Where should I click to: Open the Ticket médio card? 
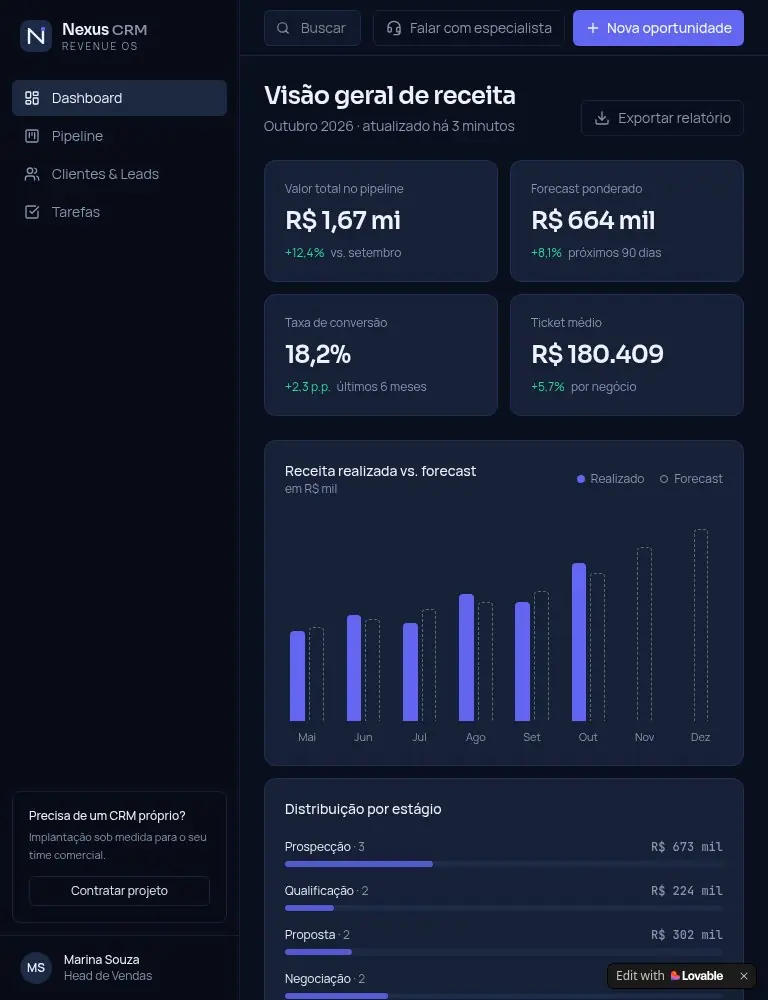point(627,355)
